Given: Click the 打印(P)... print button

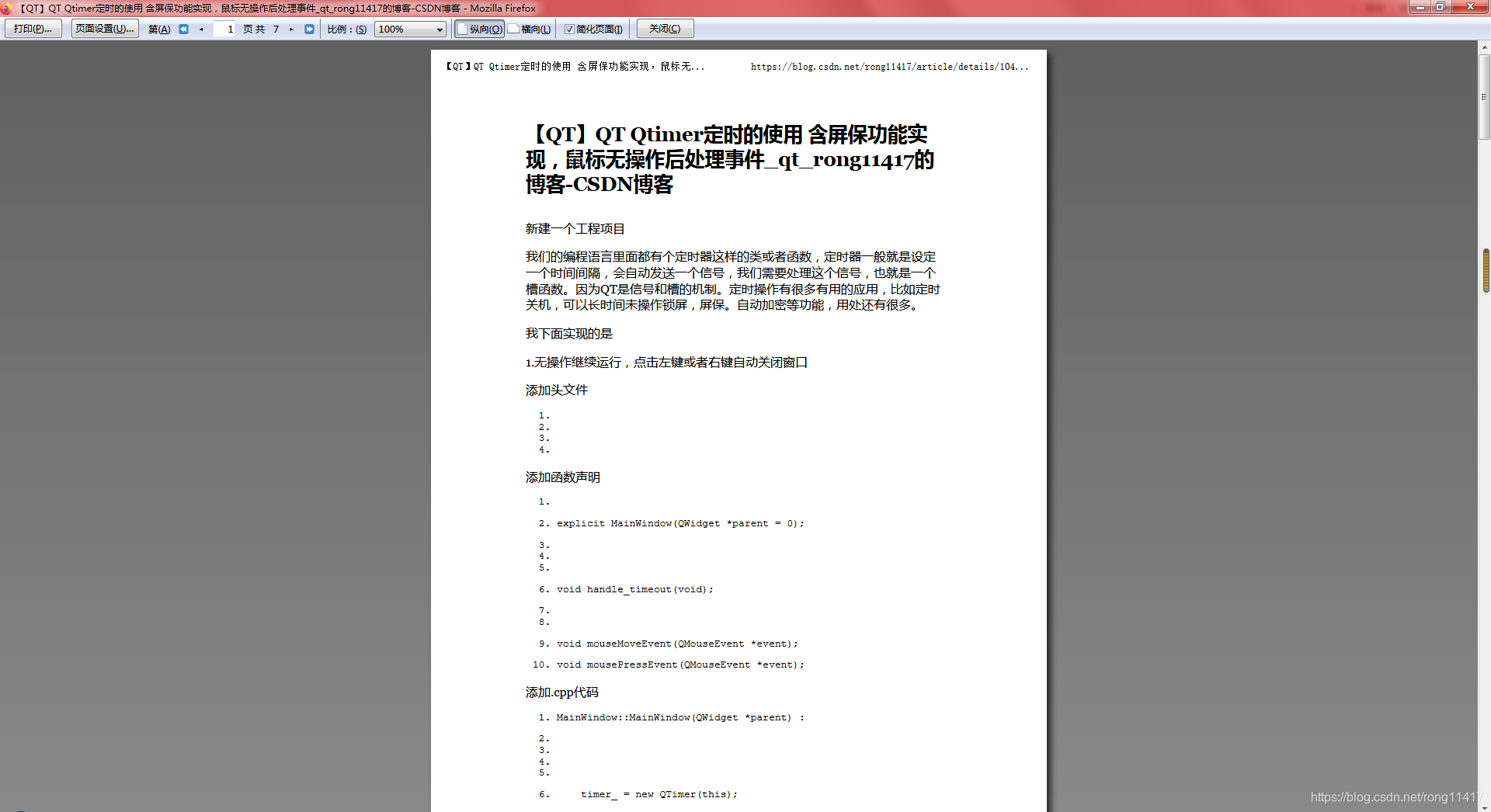Looking at the screenshot, I should click(33, 29).
